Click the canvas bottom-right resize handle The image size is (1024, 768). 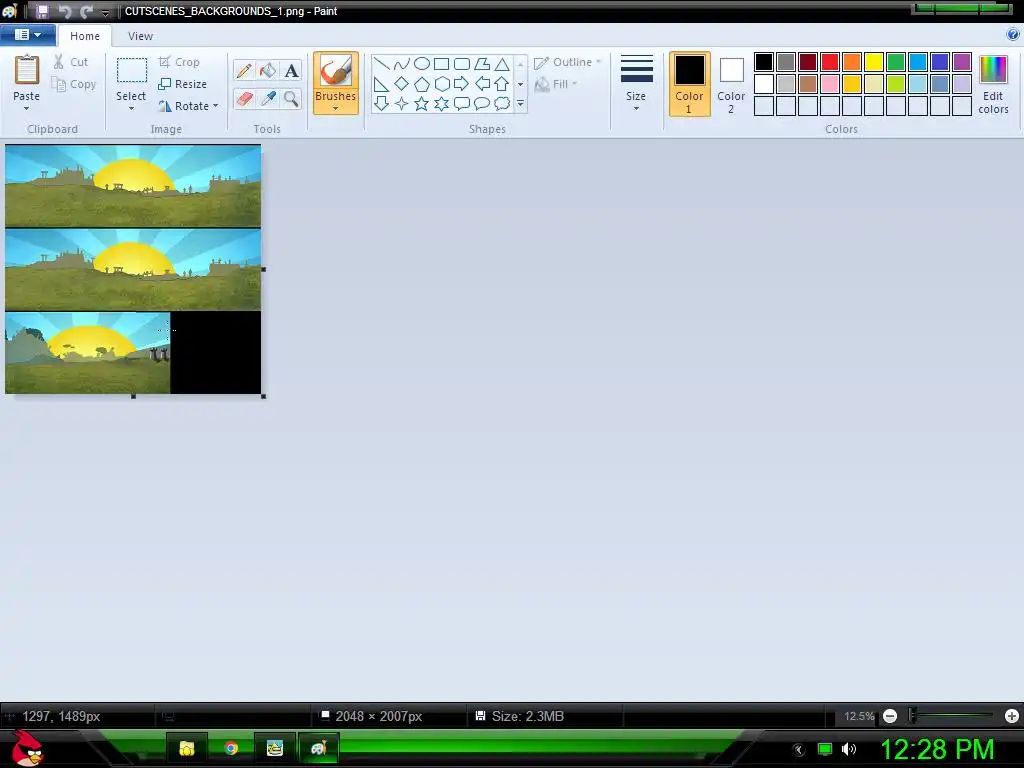click(263, 396)
